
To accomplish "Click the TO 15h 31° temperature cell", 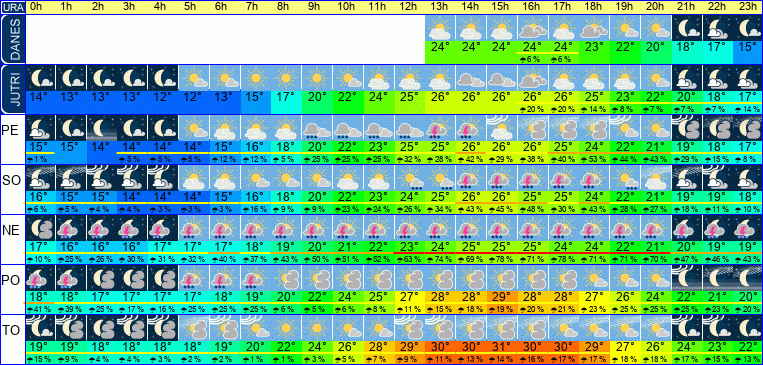I will point(502,346).
